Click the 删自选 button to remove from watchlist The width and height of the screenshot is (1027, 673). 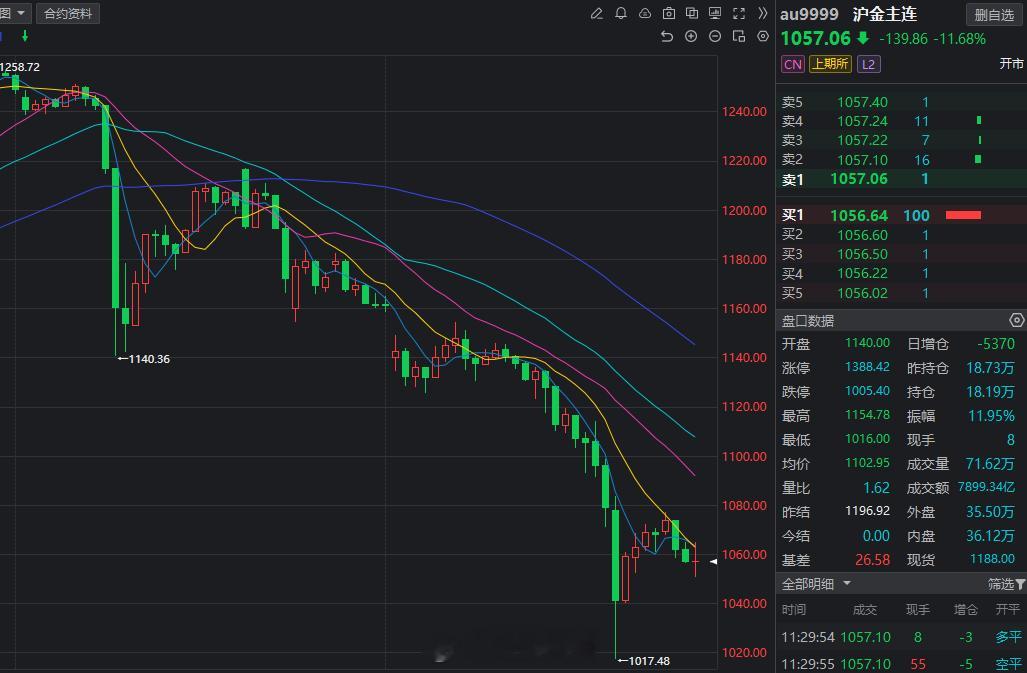(x=994, y=13)
